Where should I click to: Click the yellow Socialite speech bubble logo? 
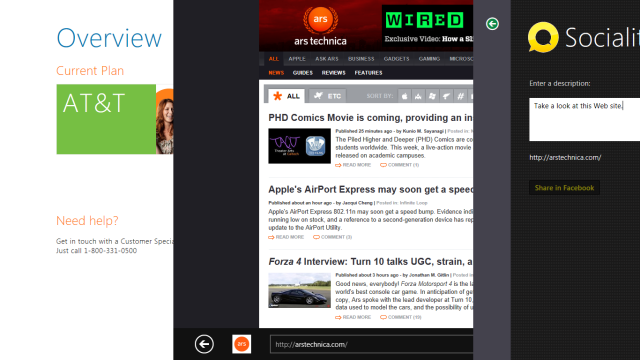coord(543,38)
